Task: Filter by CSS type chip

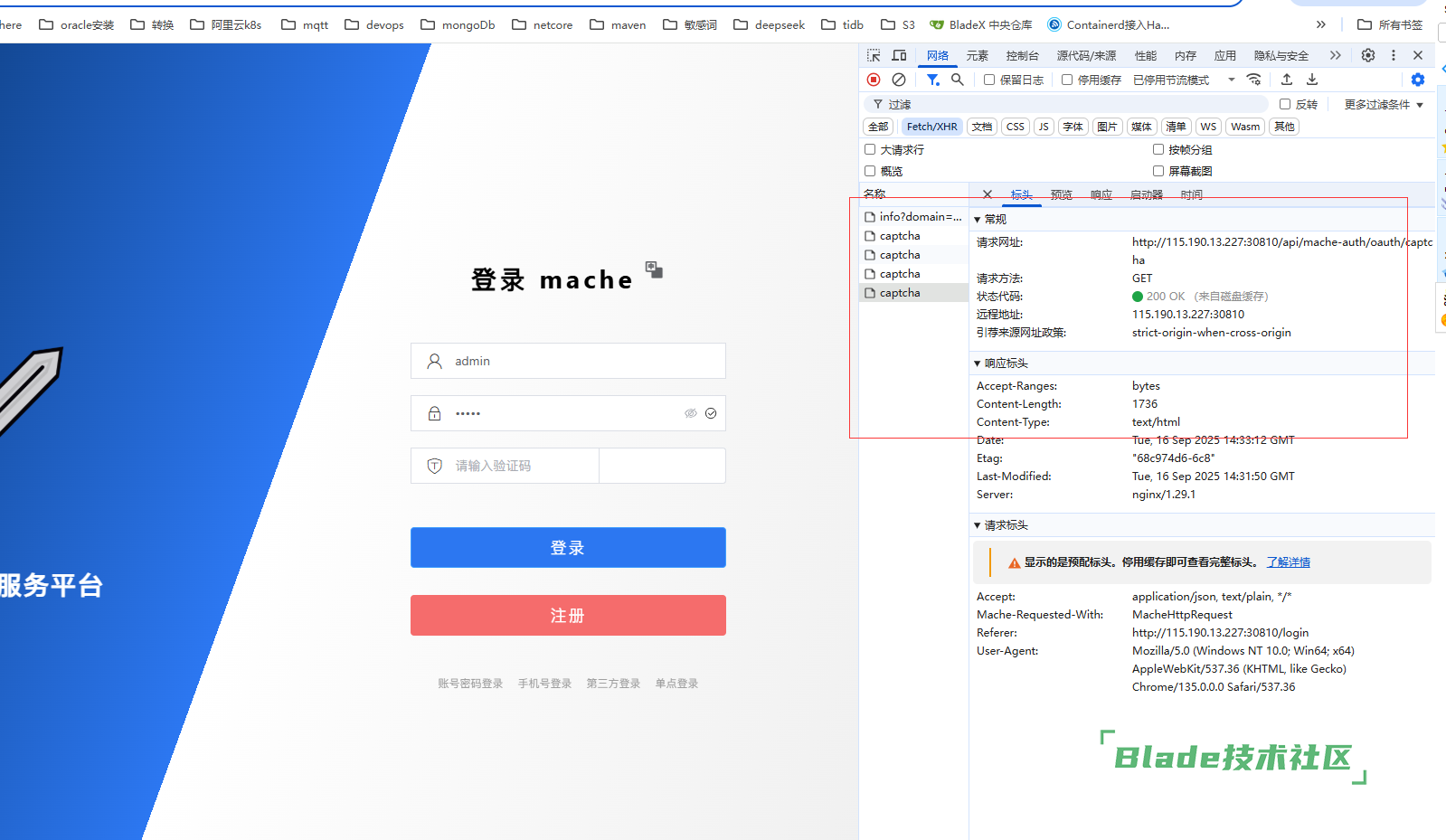Action: click(1016, 127)
